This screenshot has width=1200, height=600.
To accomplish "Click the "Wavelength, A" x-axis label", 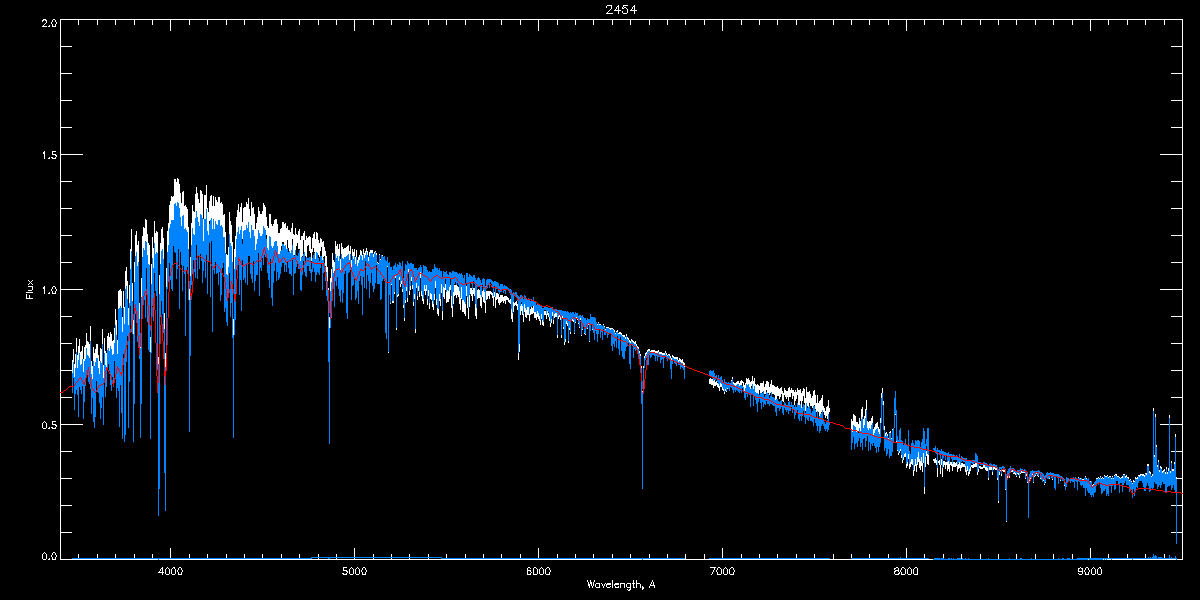I will point(621,584).
